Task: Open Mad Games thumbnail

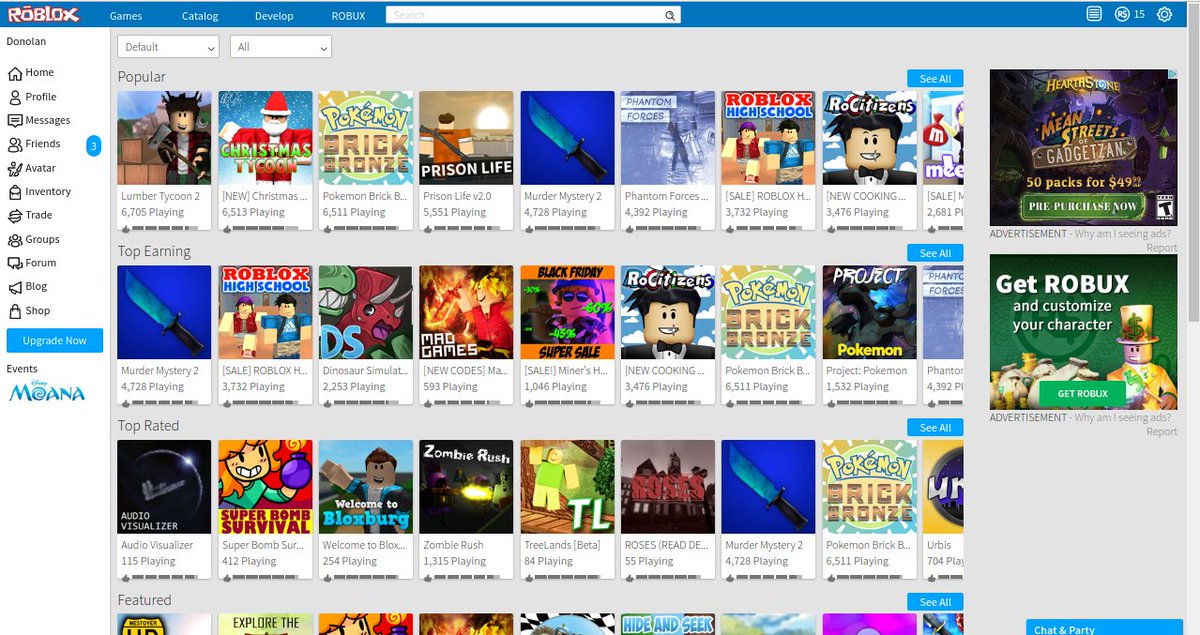Action: (467, 312)
